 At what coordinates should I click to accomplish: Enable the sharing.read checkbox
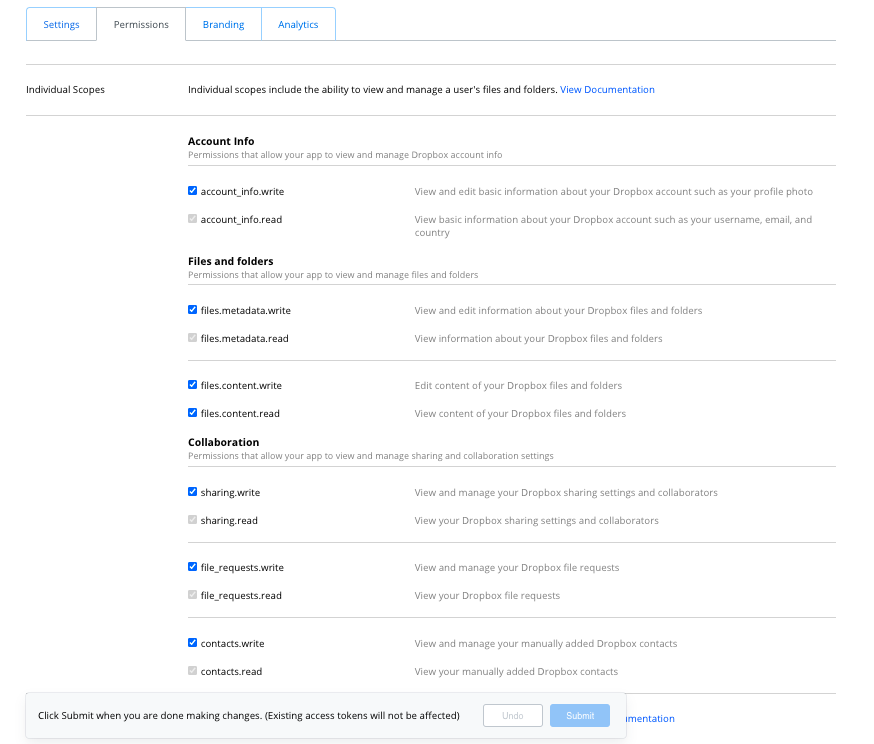pyautogui.click(x=192, y=519)
